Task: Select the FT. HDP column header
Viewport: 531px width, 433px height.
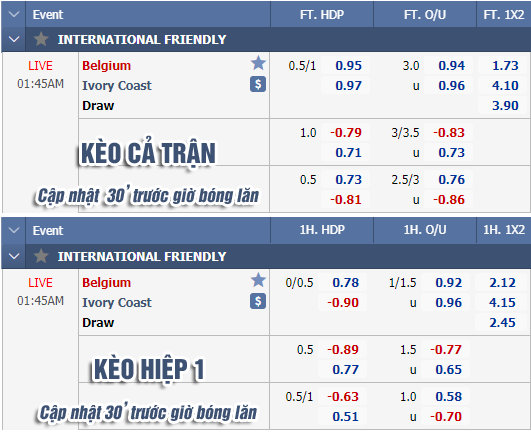Action: click(x=322, y=15)
